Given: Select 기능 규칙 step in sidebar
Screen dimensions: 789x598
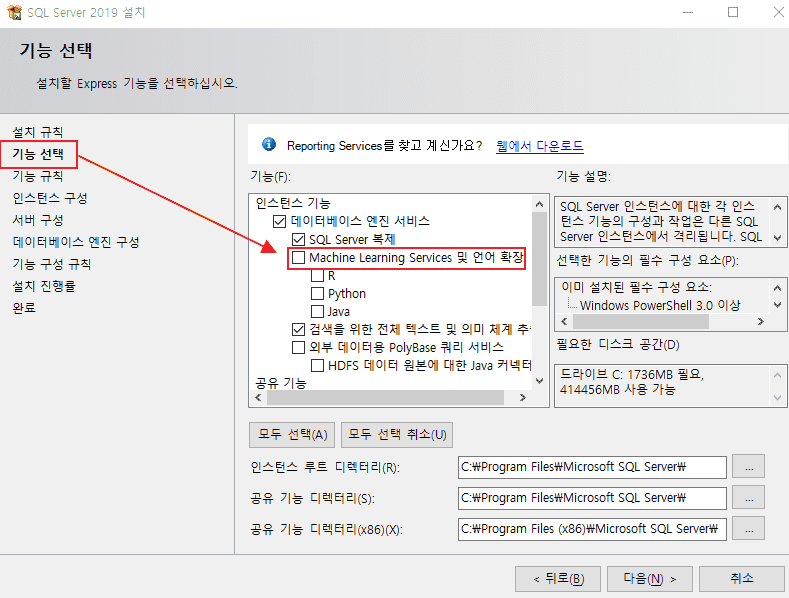Looking at the screenshot, I should pyautogui.click(x=38, y=176).
